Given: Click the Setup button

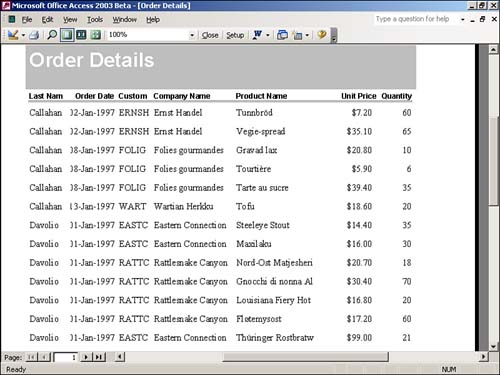Looking at the screenshot, I should coord(235,35).
